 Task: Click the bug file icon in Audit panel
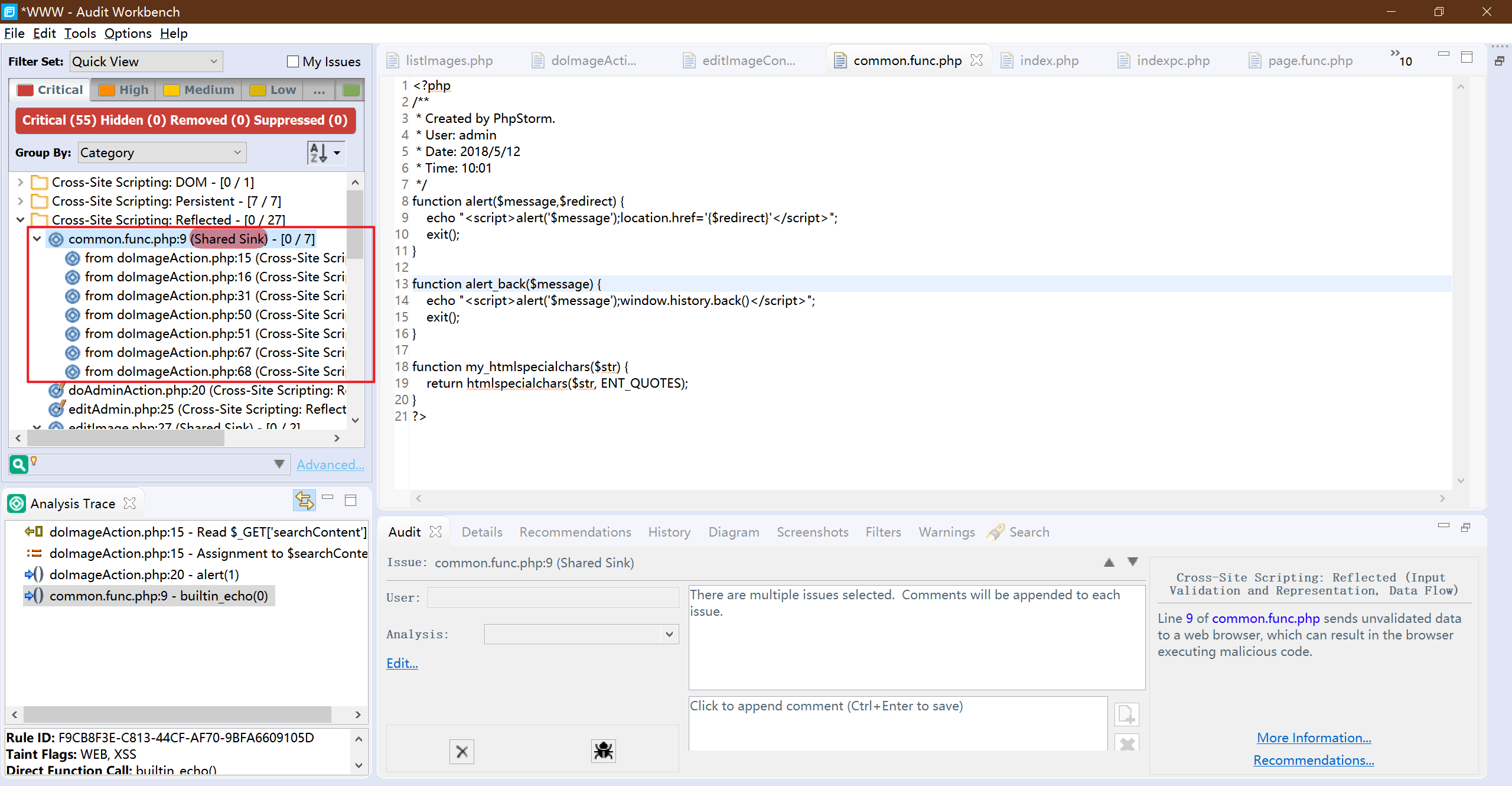coord(603,751)
